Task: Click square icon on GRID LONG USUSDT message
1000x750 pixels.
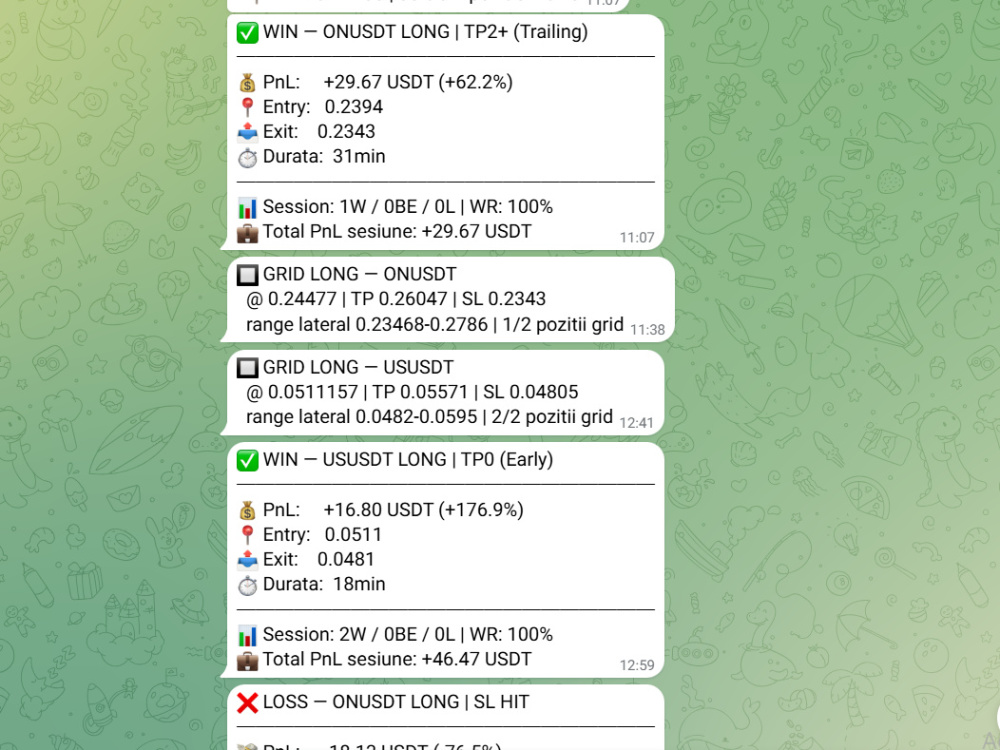Action: point(247,368)
